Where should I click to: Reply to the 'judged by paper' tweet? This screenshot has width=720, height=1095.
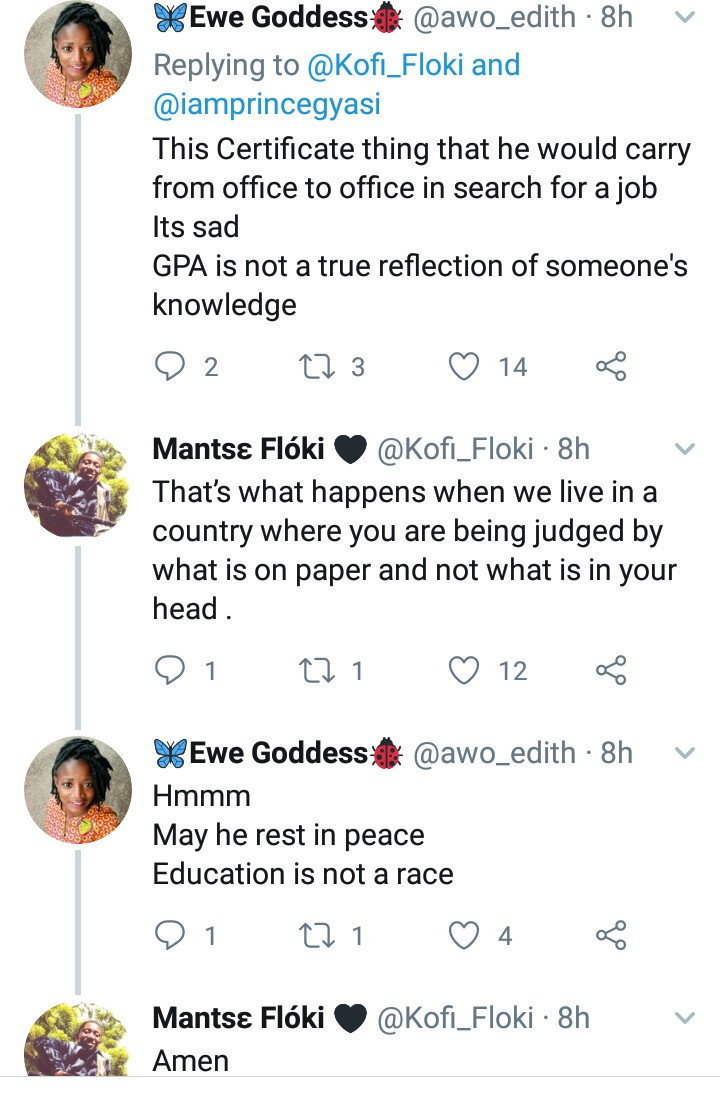pos(172,670)
